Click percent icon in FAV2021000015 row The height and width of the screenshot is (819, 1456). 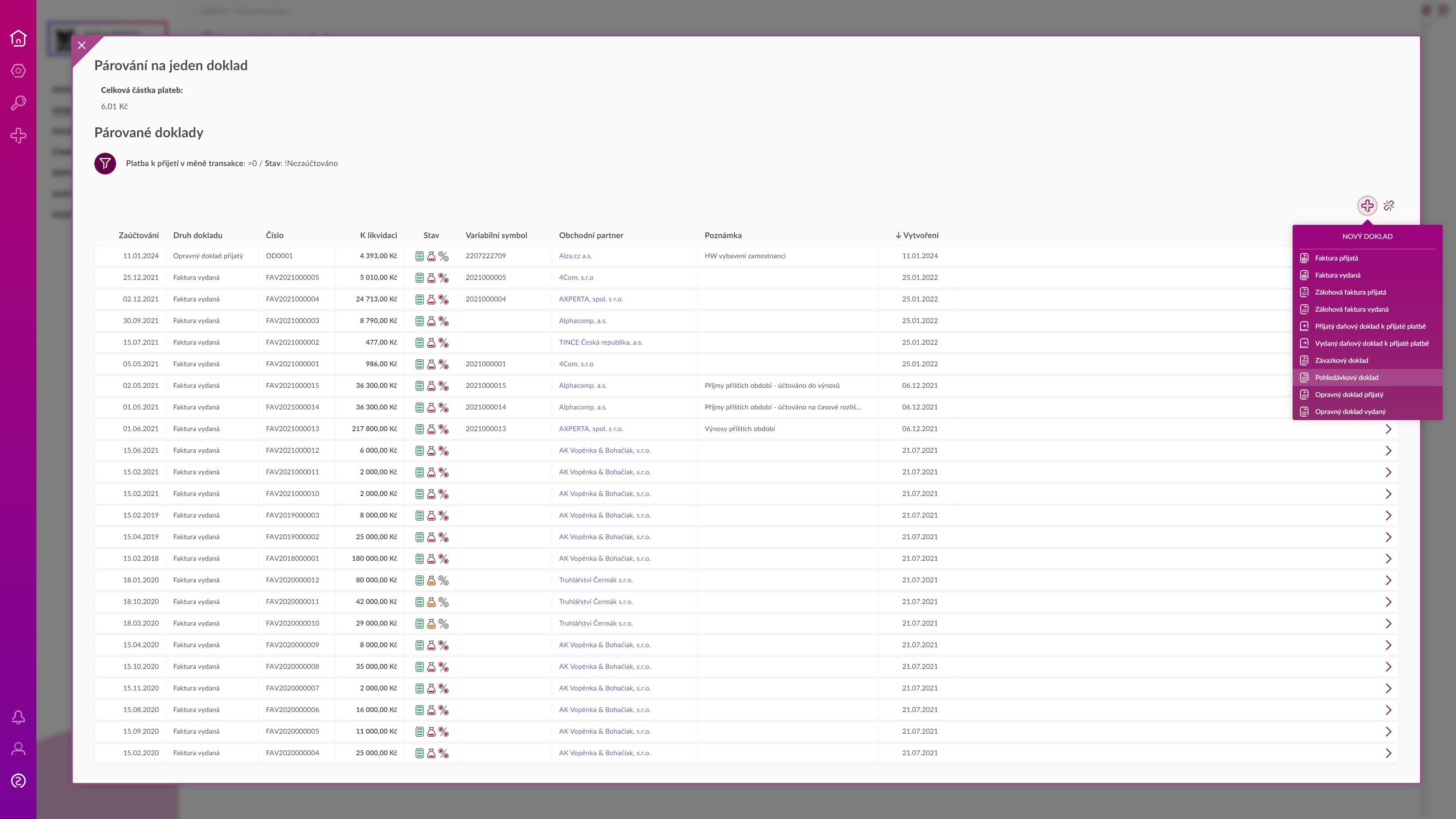point(444,386)
